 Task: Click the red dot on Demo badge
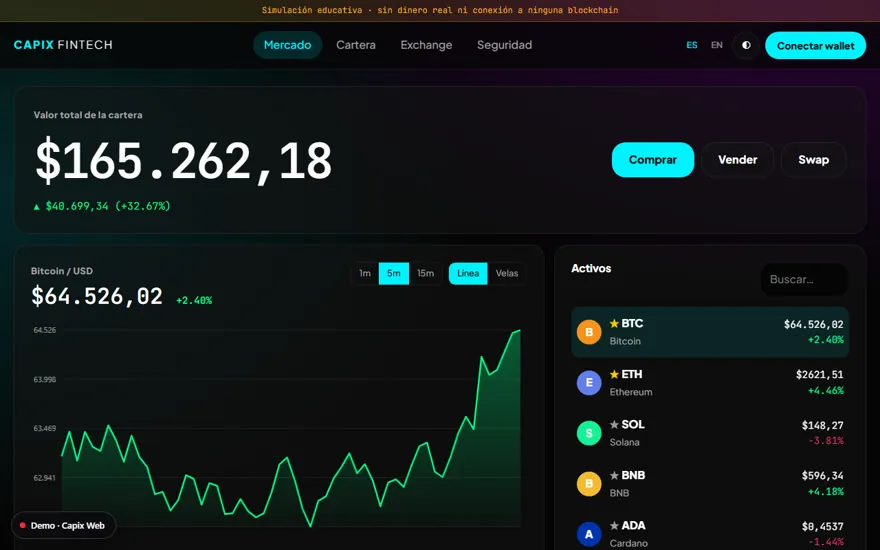(x=22, y=525)
